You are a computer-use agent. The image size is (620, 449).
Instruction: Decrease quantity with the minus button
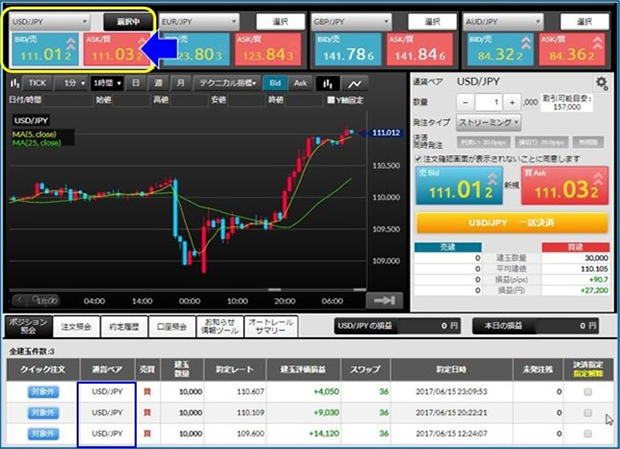pyautogui.click(x=464, y=102)
